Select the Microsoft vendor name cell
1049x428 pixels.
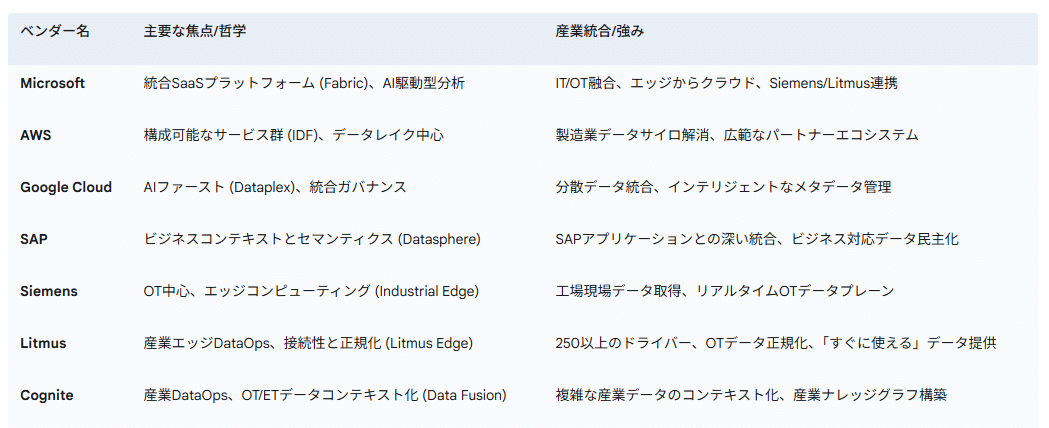[52, 83]
